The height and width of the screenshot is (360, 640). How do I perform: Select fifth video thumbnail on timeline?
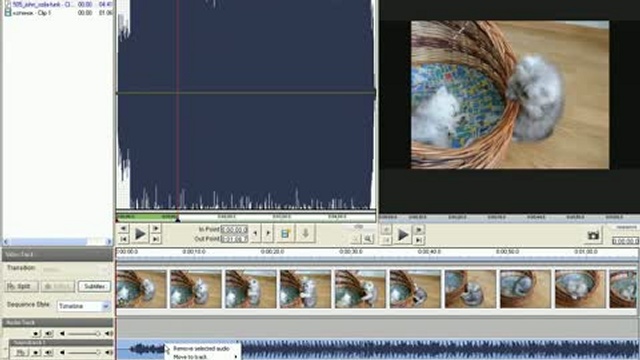click(360, 289)
